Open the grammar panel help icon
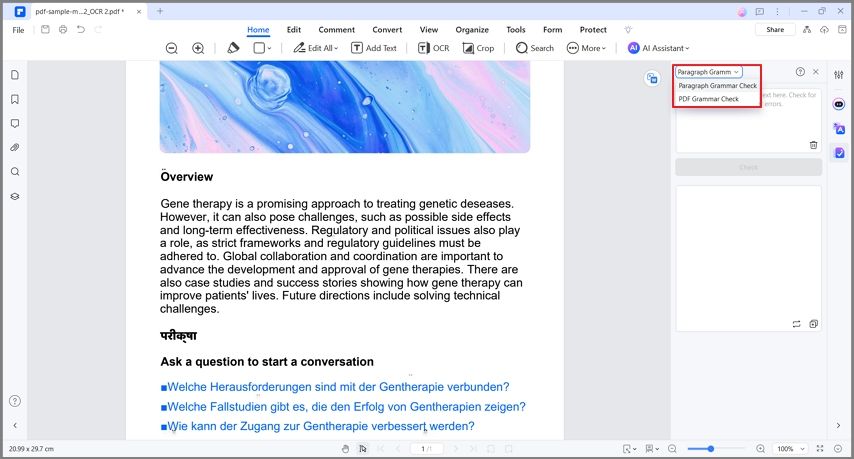 coord(800,72)
